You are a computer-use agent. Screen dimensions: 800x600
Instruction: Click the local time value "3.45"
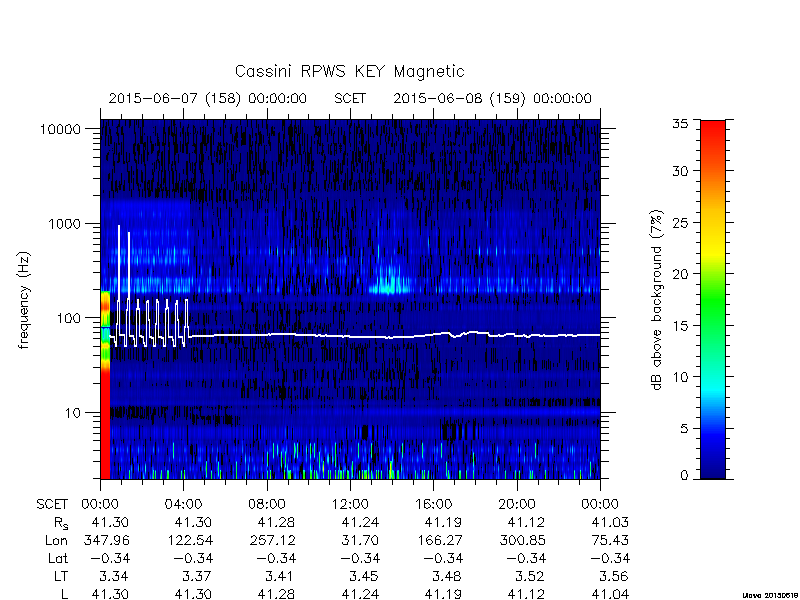(364, 577)
